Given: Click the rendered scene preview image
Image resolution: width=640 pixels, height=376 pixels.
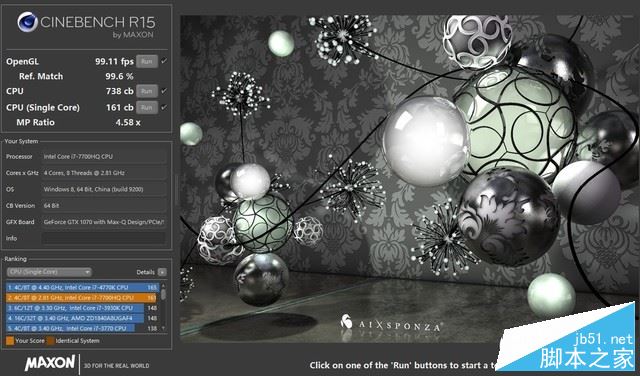Looking at the screenshot, I should [x=408, y=179].
